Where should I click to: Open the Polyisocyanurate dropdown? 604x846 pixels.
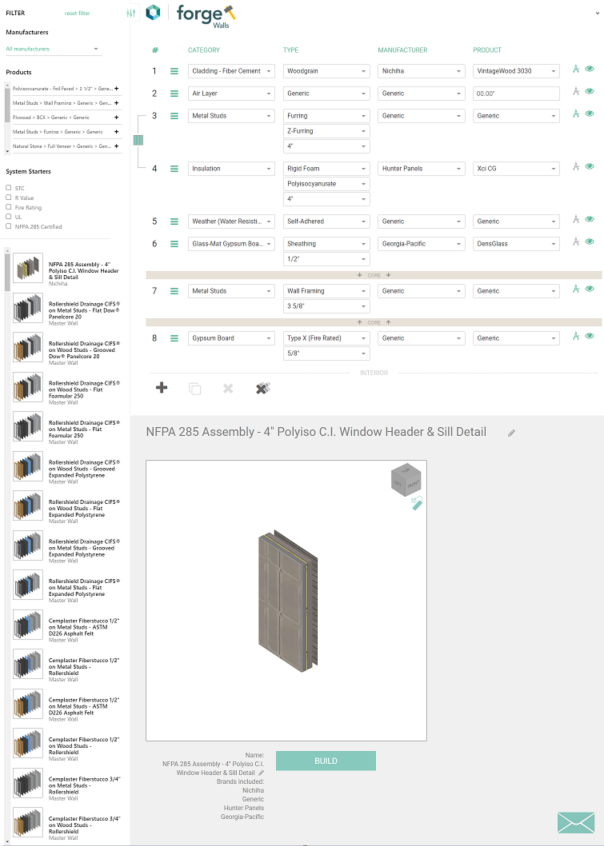tap(326, 184)
